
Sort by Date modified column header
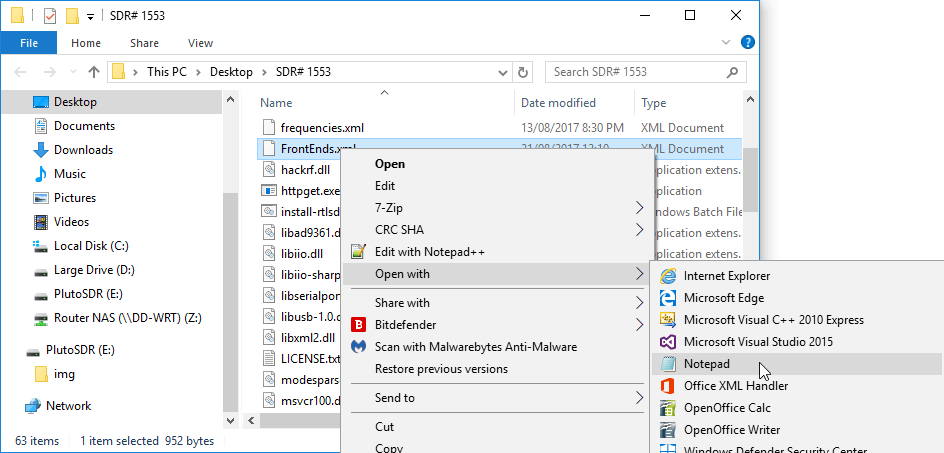(558, 103)
